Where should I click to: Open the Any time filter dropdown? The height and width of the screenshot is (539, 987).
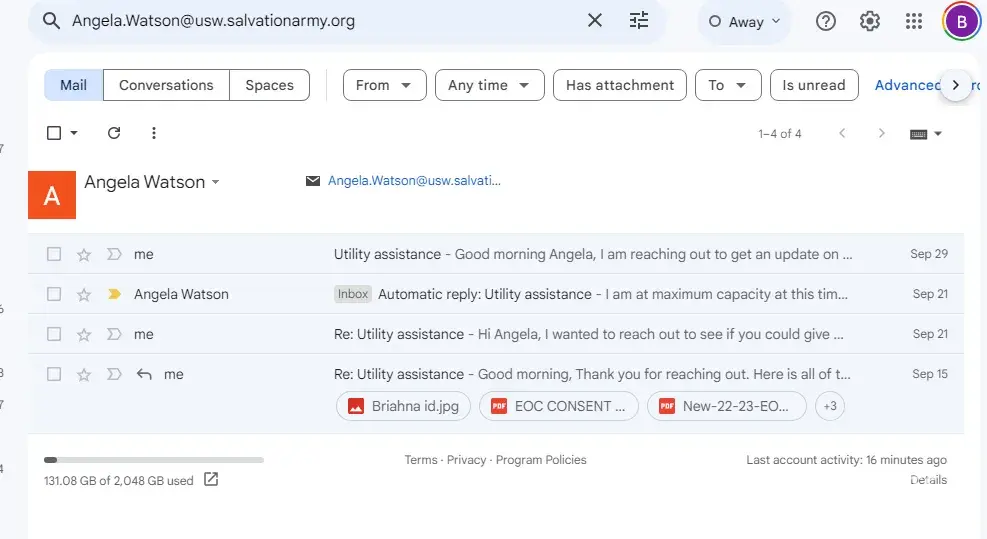click(x=489, y=85)
